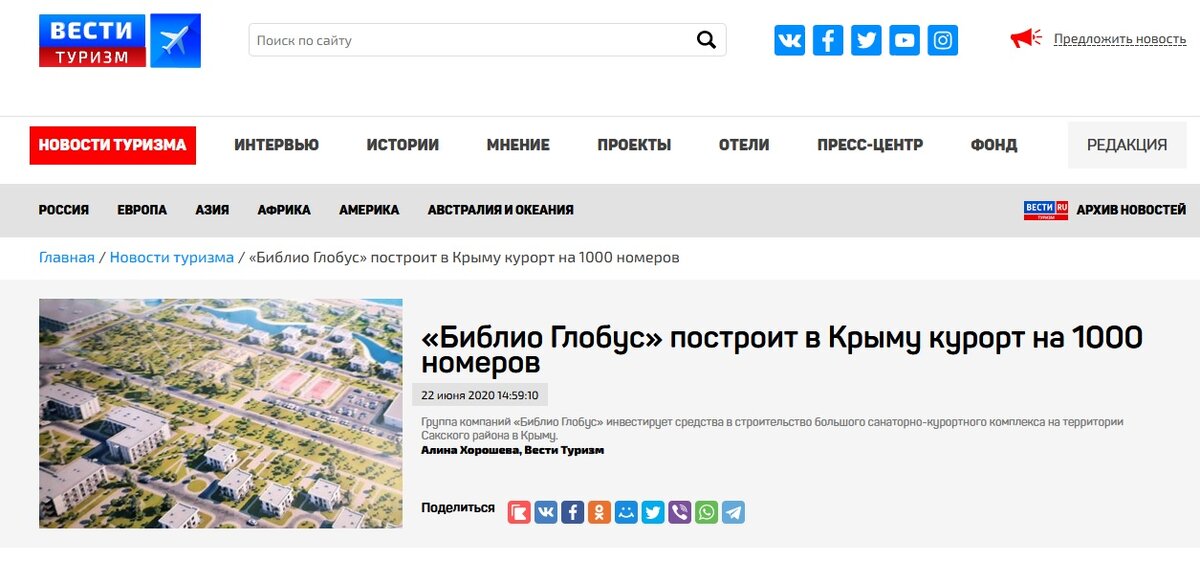Open the Истории menu item
The height and width of the screenshot is (562, 1200).
402,145
